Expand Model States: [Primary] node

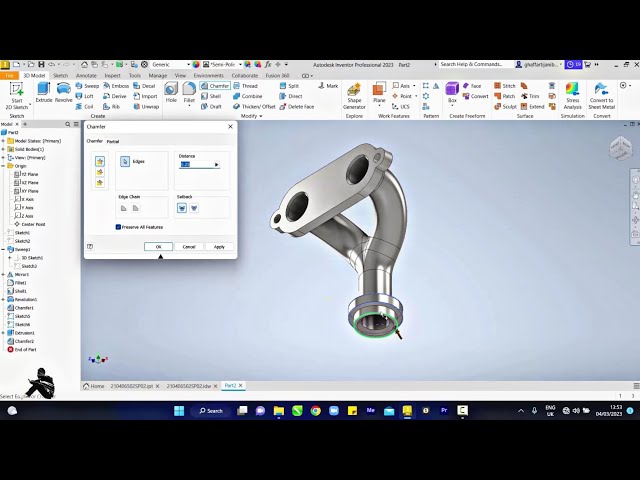pyautogui.click(x=3, y=141)
